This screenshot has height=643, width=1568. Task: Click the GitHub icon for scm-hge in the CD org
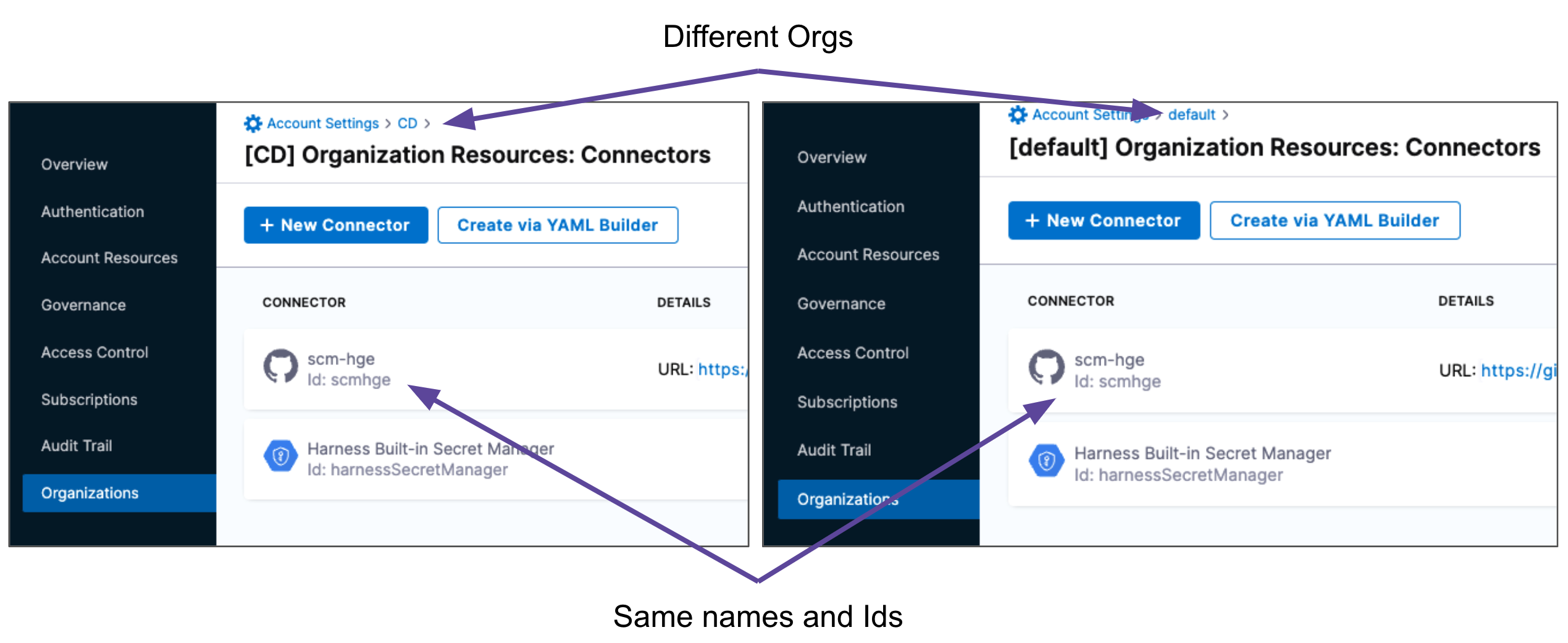tap(281, 367)
